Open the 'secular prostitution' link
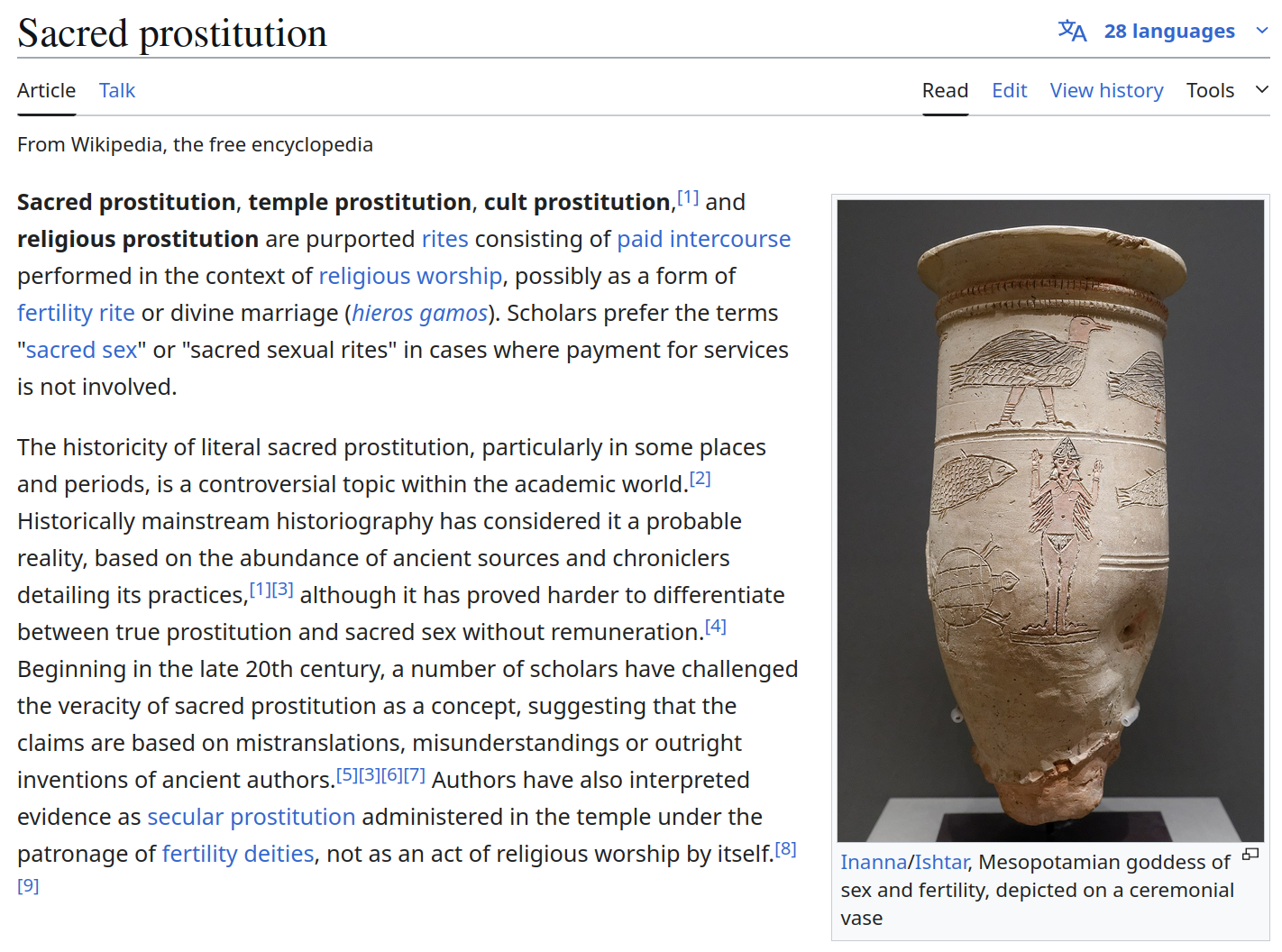Image resolution: width=1282 pixels, height=952 pixels. coord(252,817)
